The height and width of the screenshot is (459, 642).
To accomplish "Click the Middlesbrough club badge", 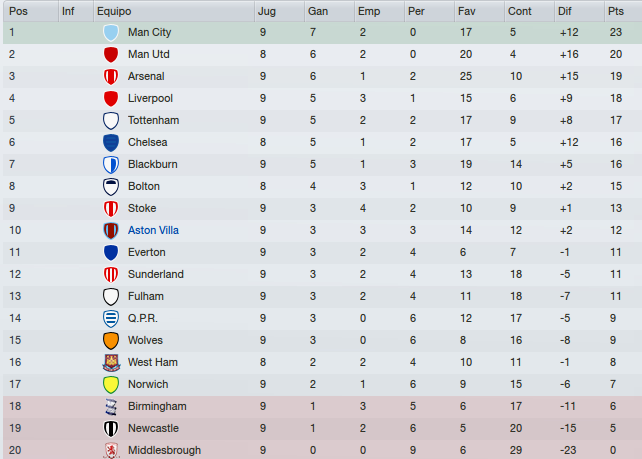I will coord(111,450).
